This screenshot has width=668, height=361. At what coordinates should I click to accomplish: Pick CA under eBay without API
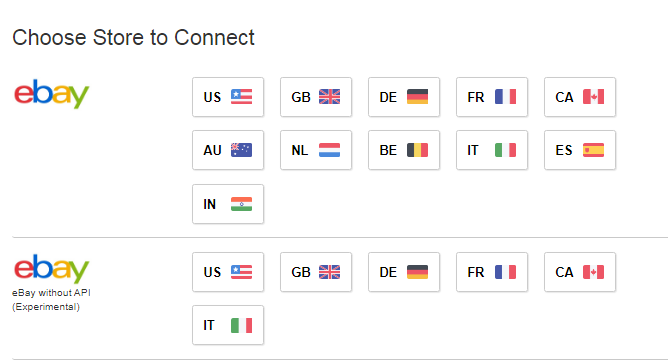(580, 272)
